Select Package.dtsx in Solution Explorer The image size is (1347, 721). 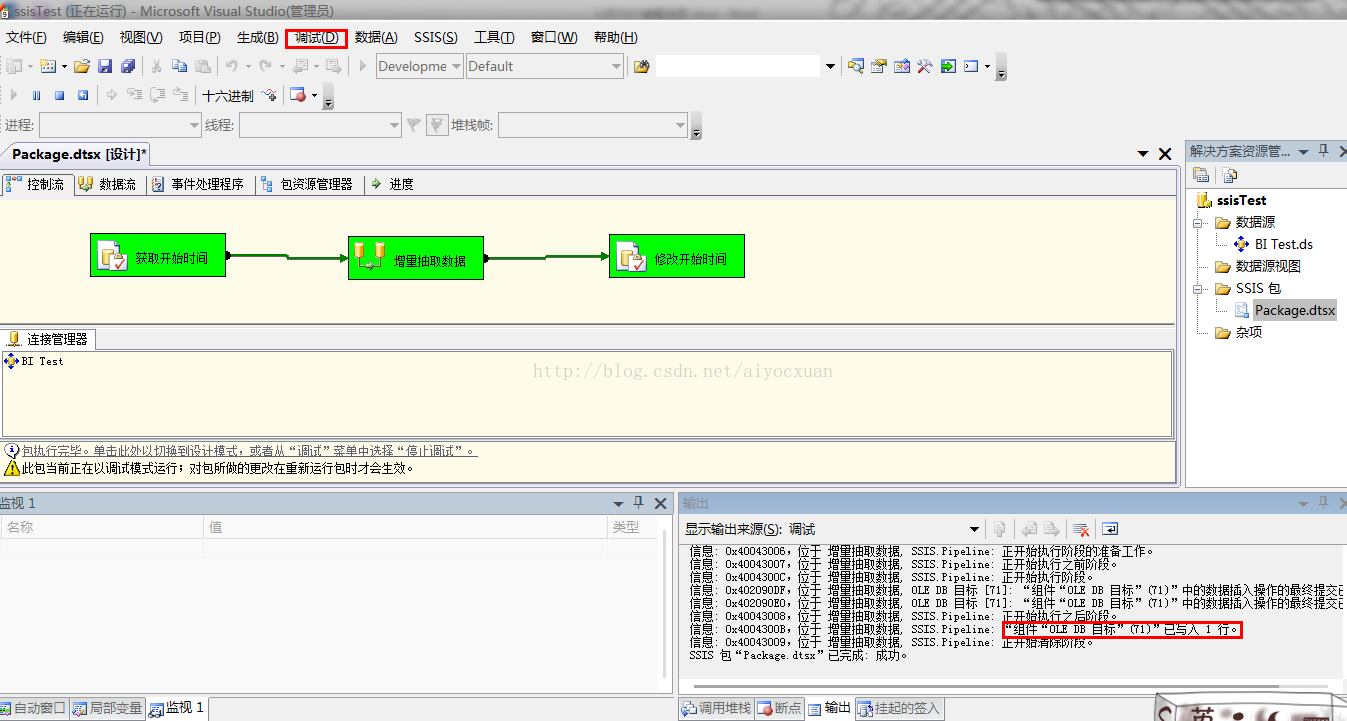coord(1294,310)
